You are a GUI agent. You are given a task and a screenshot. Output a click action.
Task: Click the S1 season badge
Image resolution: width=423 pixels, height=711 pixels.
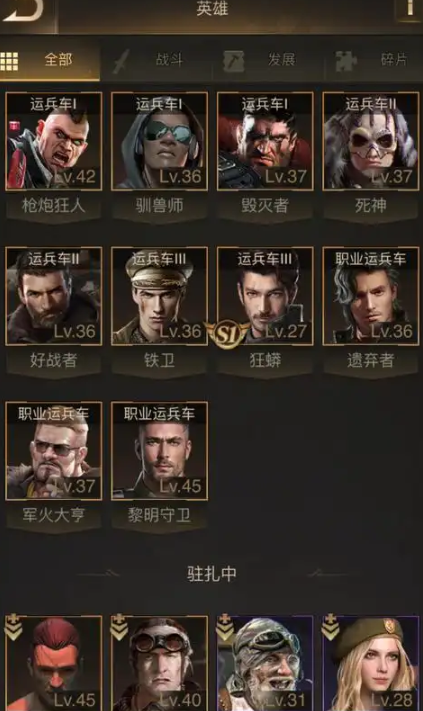tap(226, 335)
